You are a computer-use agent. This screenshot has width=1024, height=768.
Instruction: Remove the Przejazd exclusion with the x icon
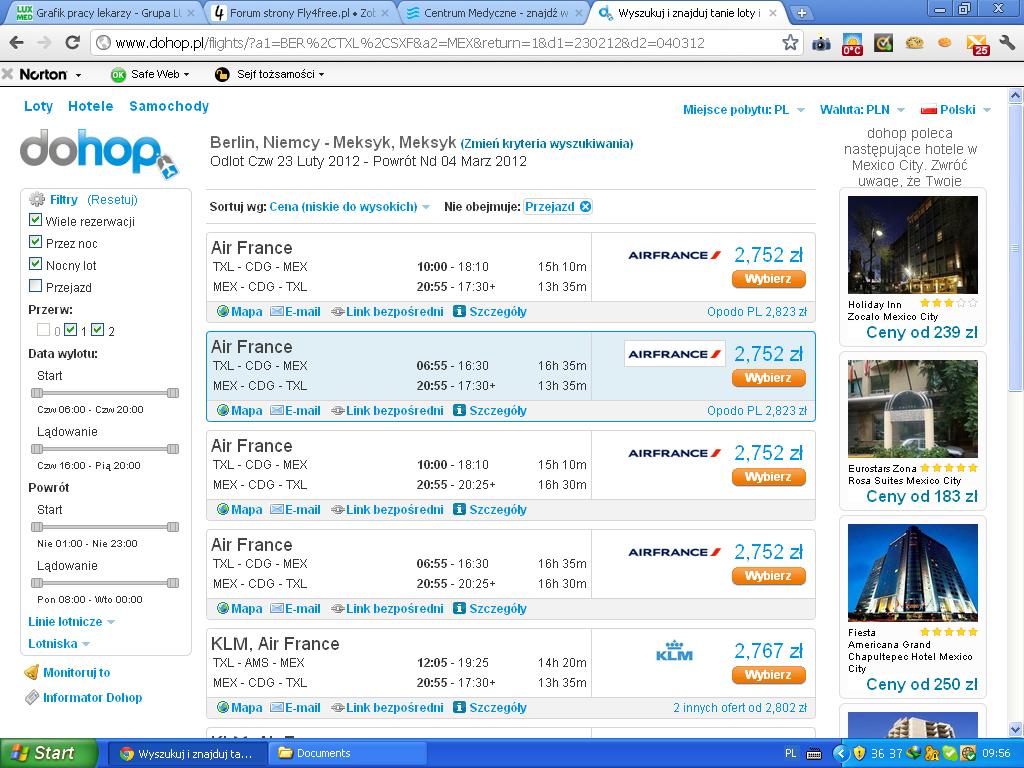(x=586, y=206)
